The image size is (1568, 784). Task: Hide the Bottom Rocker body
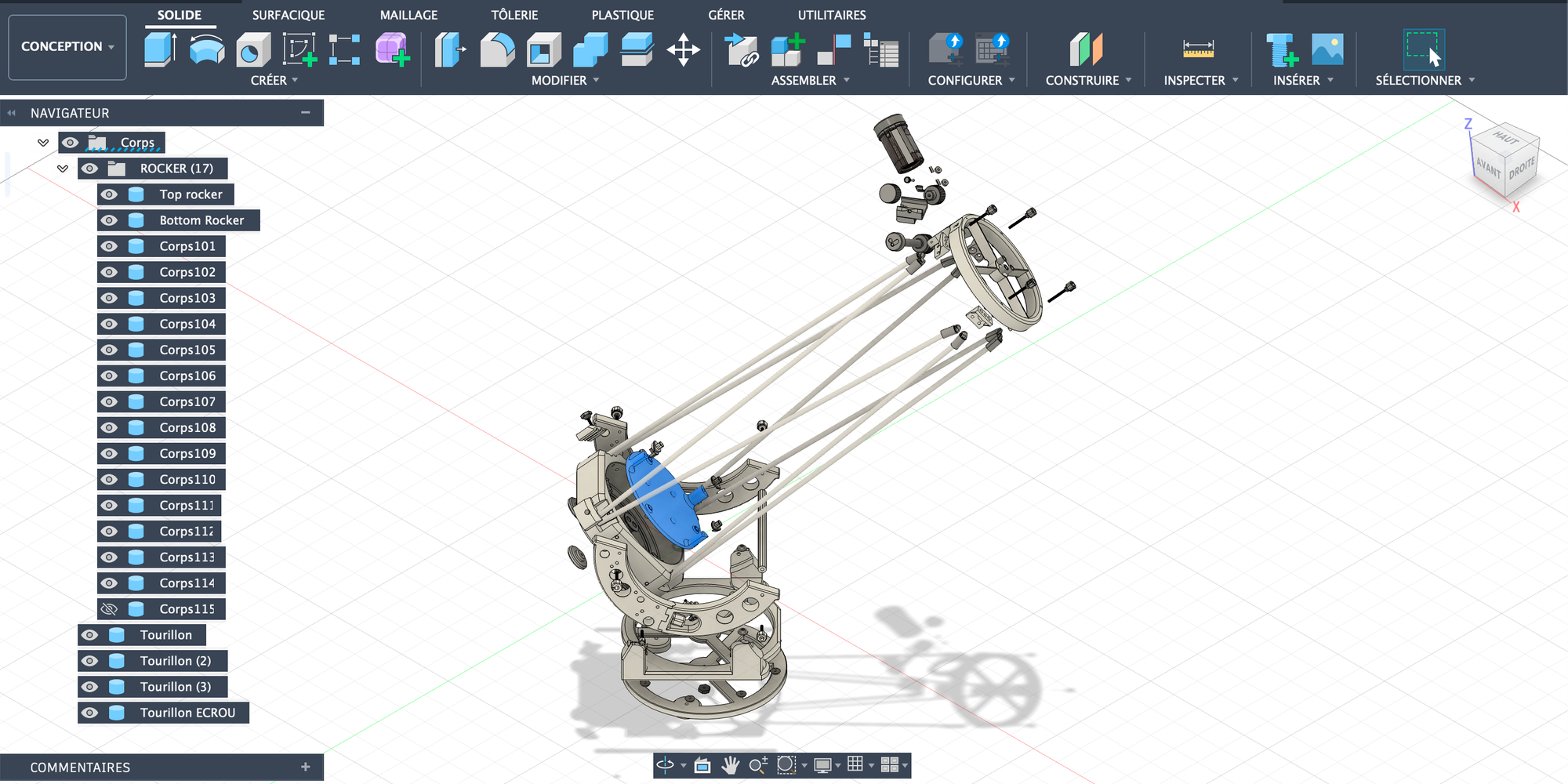coord(109,220)
